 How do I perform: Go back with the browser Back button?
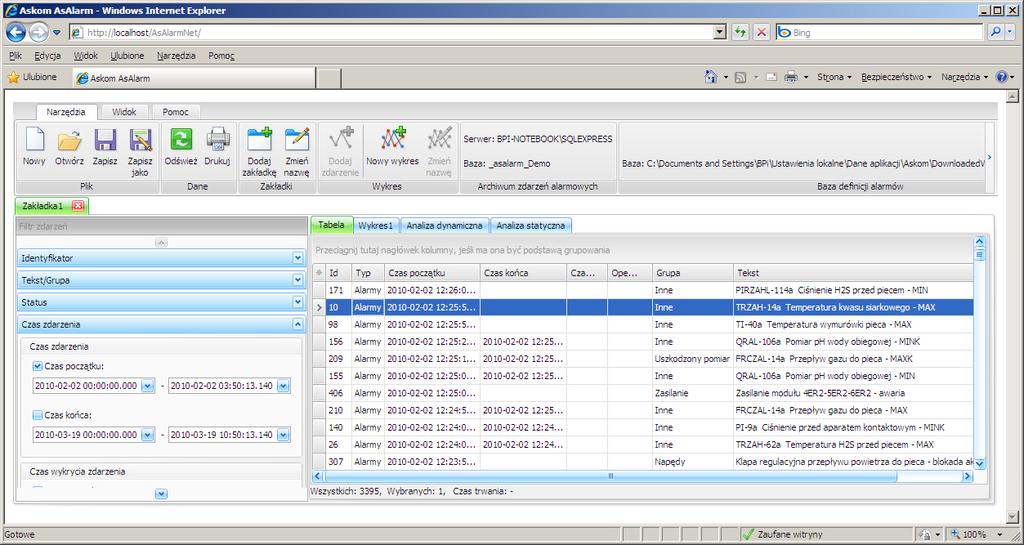coord(16,31)
